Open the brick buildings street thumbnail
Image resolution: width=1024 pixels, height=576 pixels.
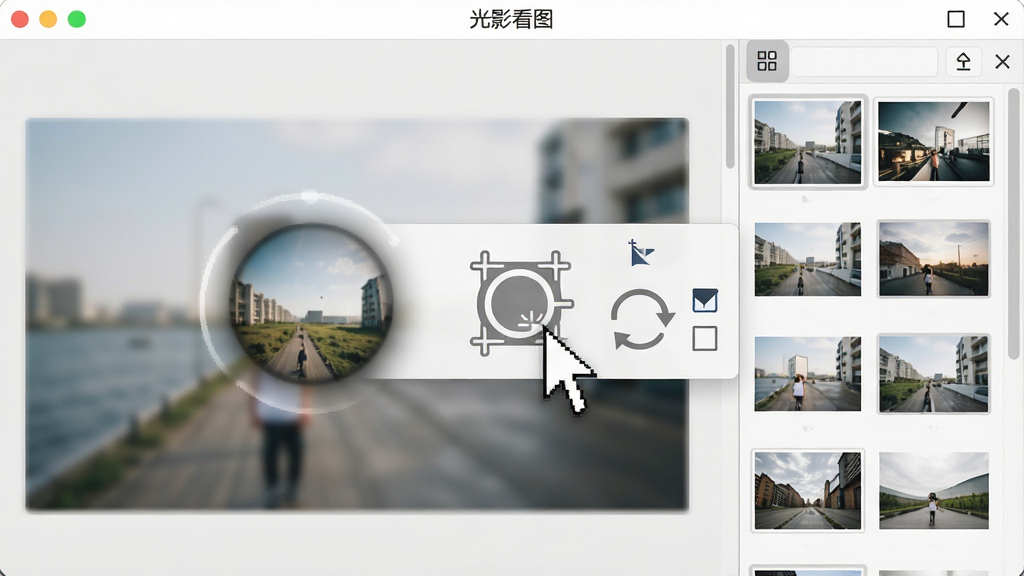point(807,490)
